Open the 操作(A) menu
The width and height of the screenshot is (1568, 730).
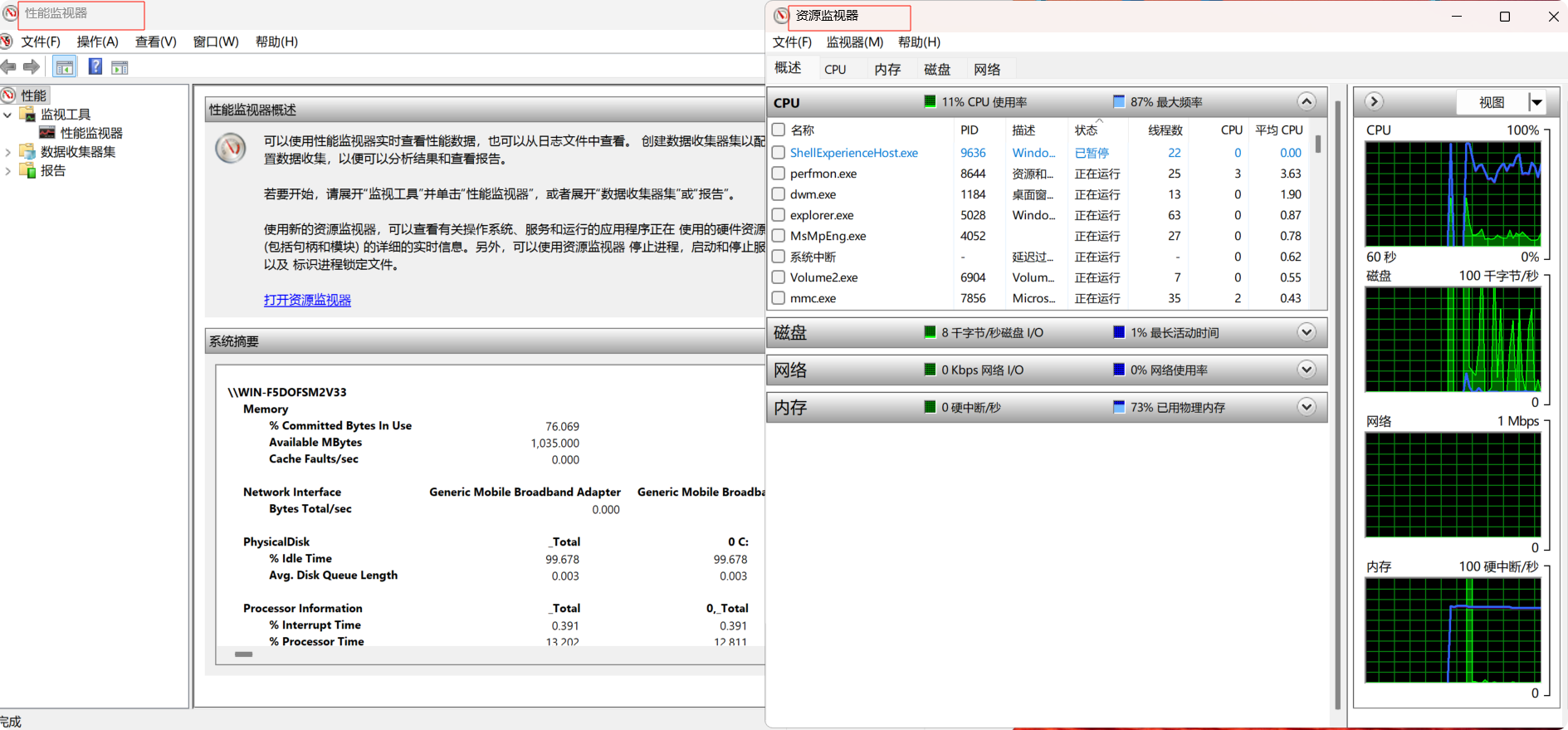click(98, 42)
